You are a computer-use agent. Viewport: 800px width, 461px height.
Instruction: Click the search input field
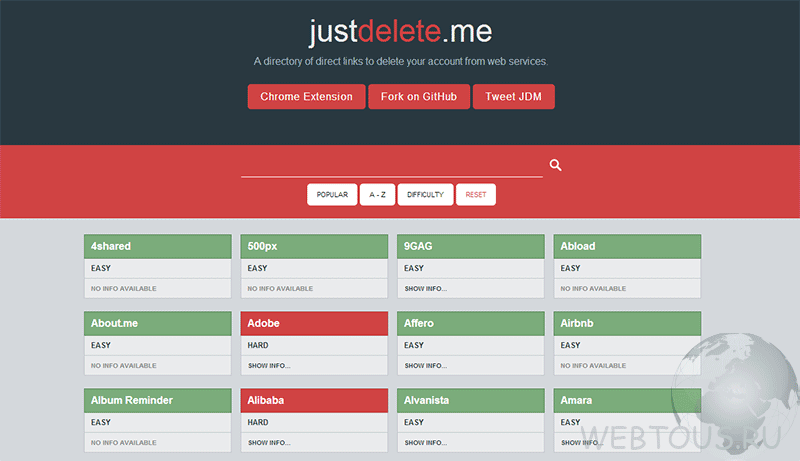coord(391,165)
